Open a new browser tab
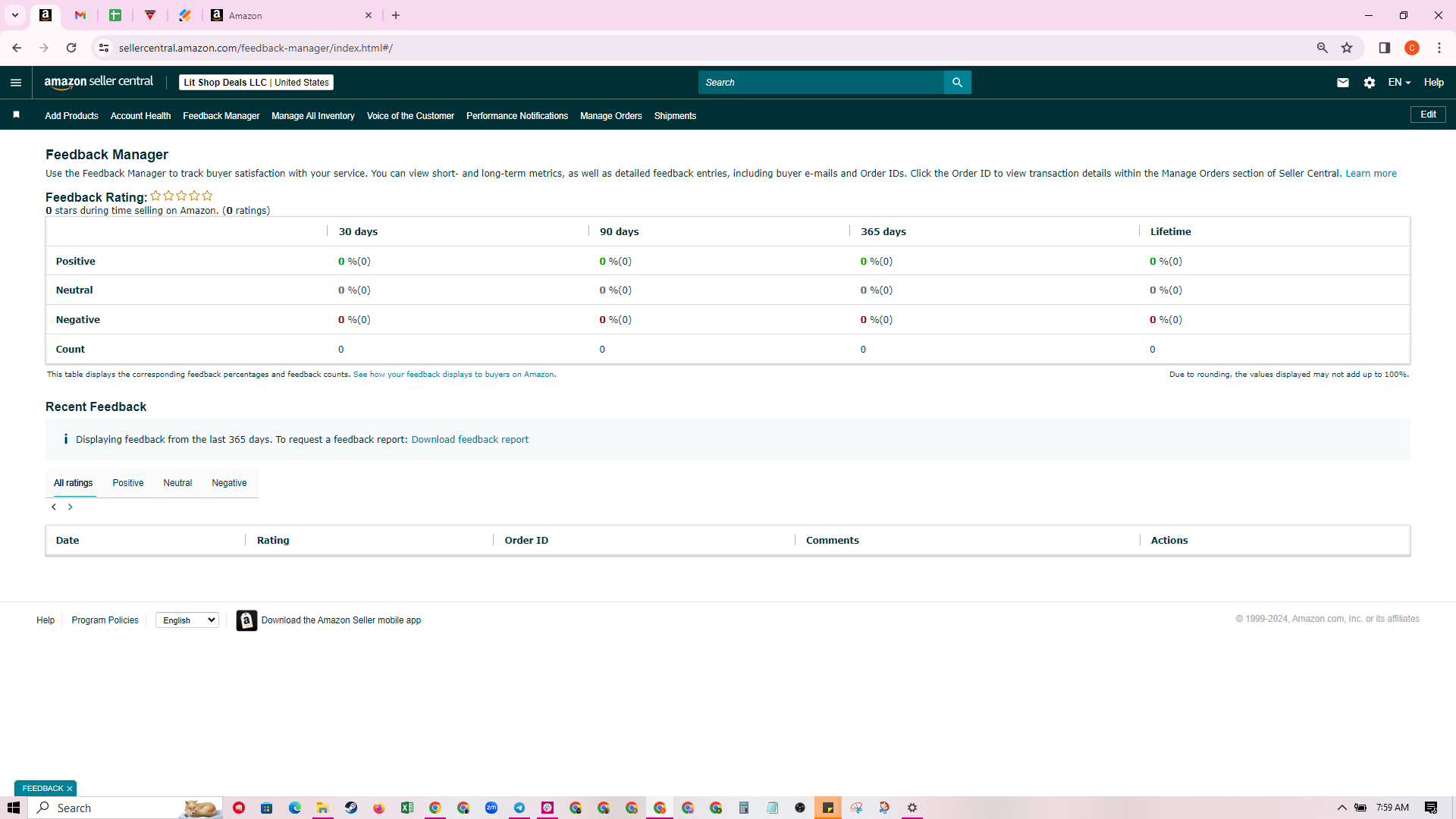This screenshot has width=1456, height=819. tap(396, 15)
